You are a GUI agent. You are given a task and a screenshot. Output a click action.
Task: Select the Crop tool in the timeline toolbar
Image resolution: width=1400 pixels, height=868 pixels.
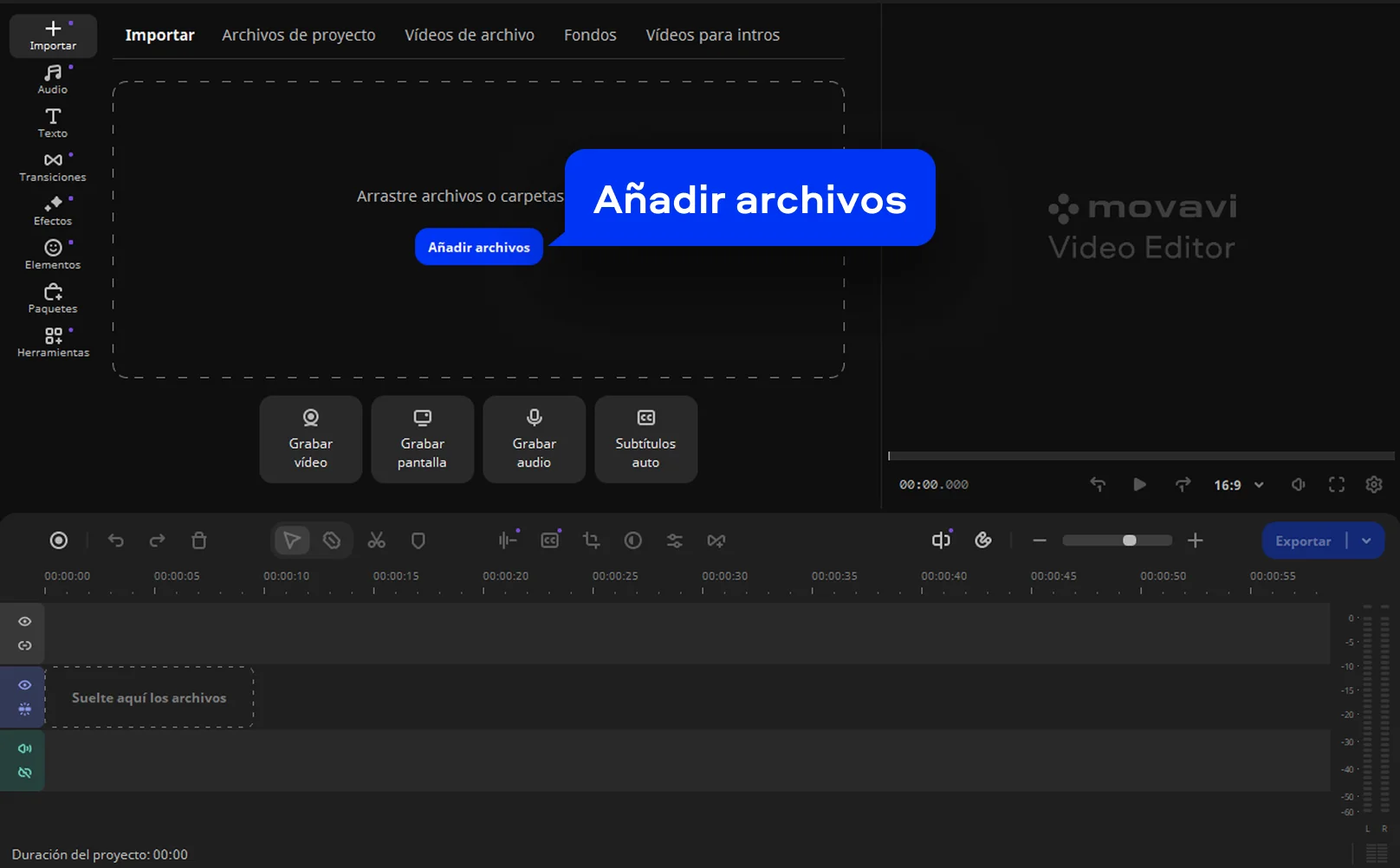[x=591, y=540]
